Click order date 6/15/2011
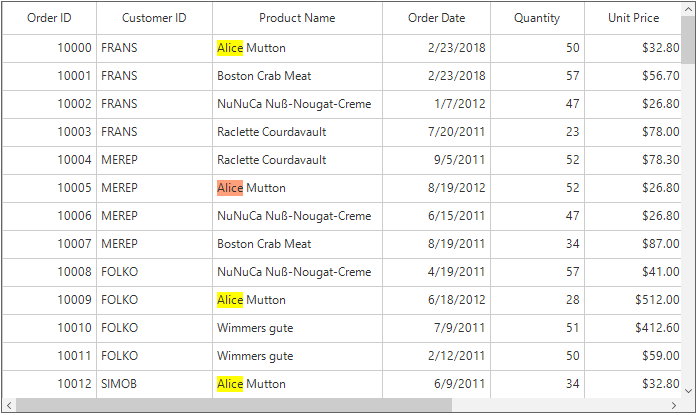The width and height of the screenshot is (697, 415). [x=437, y=216]
